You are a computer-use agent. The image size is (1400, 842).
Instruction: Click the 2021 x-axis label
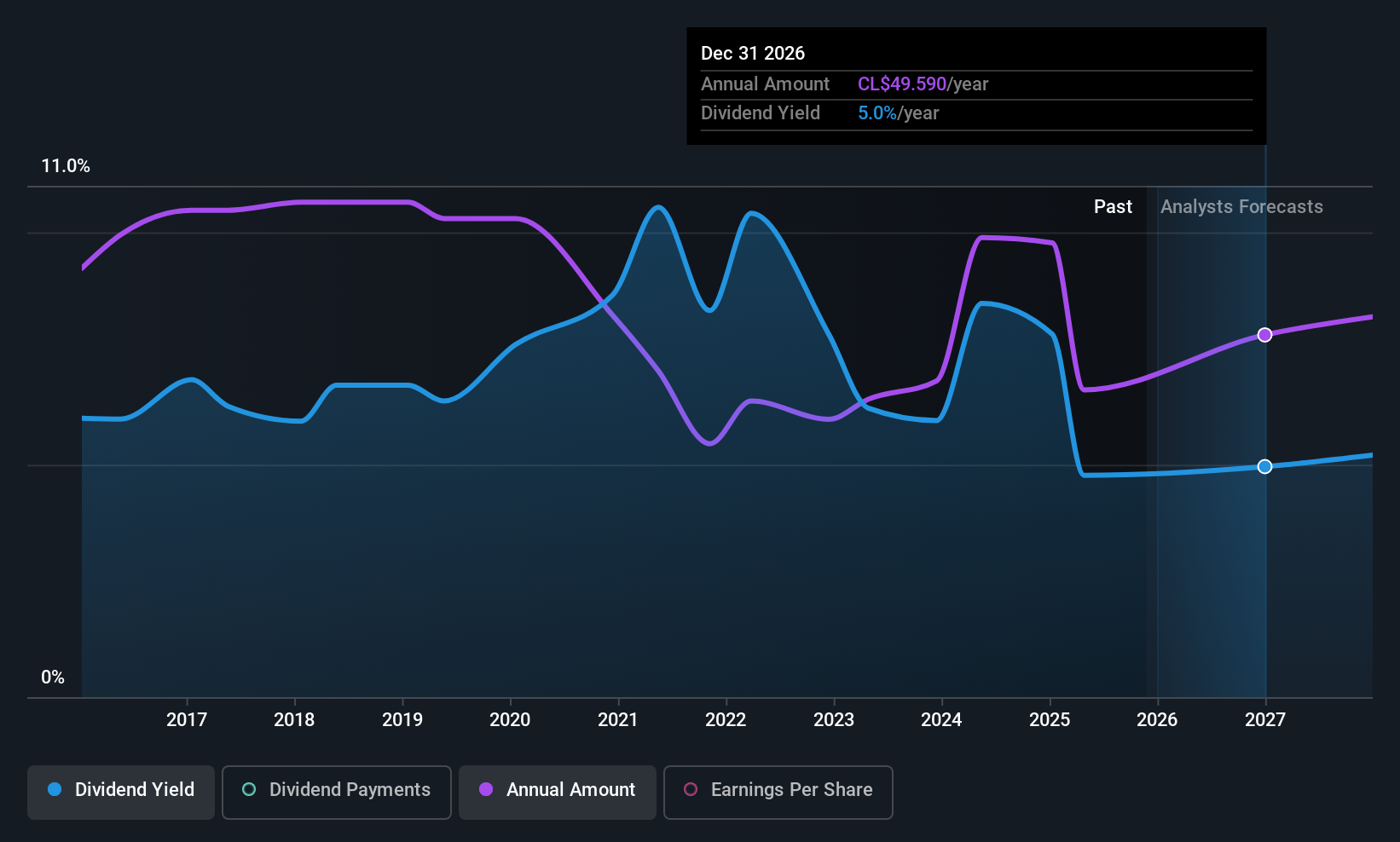click(x=618, y=719)
